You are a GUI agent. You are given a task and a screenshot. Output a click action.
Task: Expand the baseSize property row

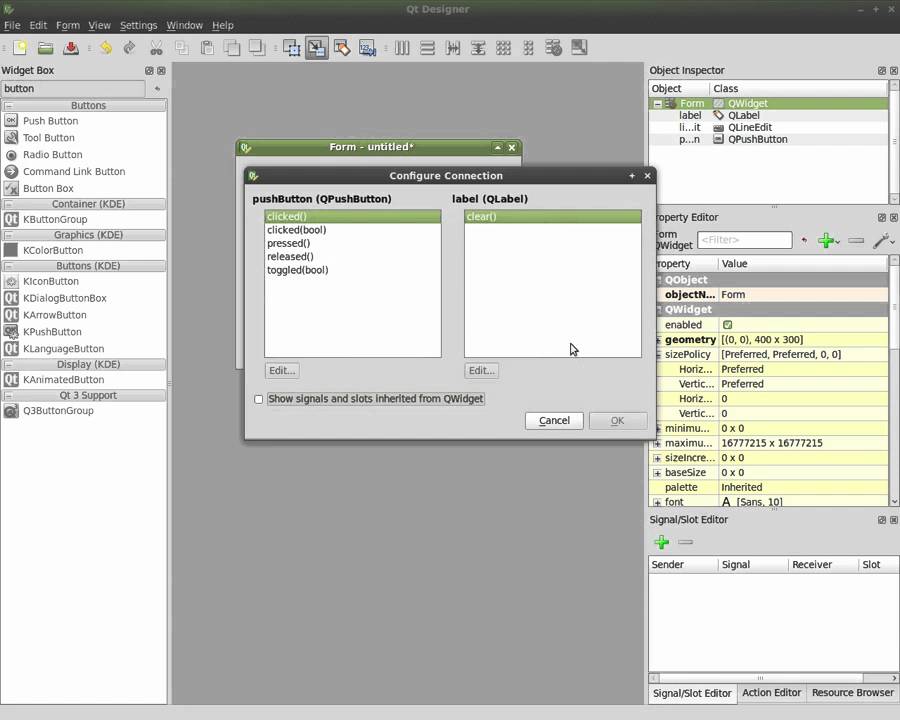(x=657, y=473)
